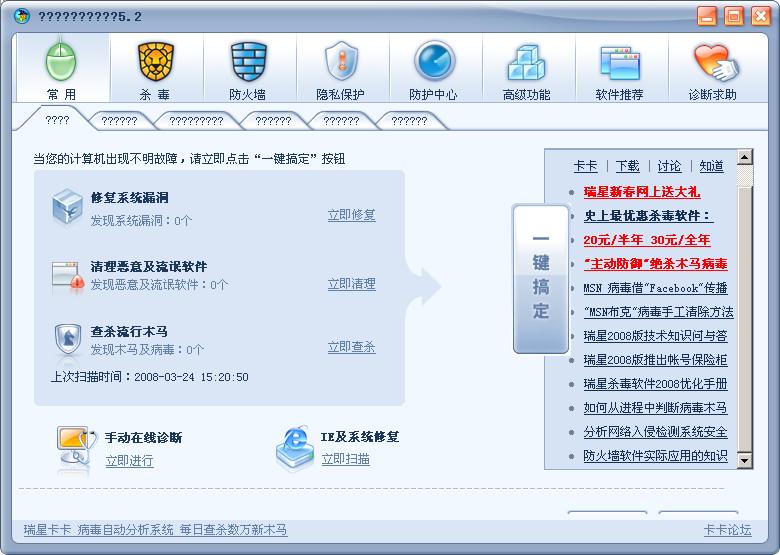Open the 分析网络入侵检测系统安全 link
The width and height of the screenshot is (780, 555).
tap(656, 432)
